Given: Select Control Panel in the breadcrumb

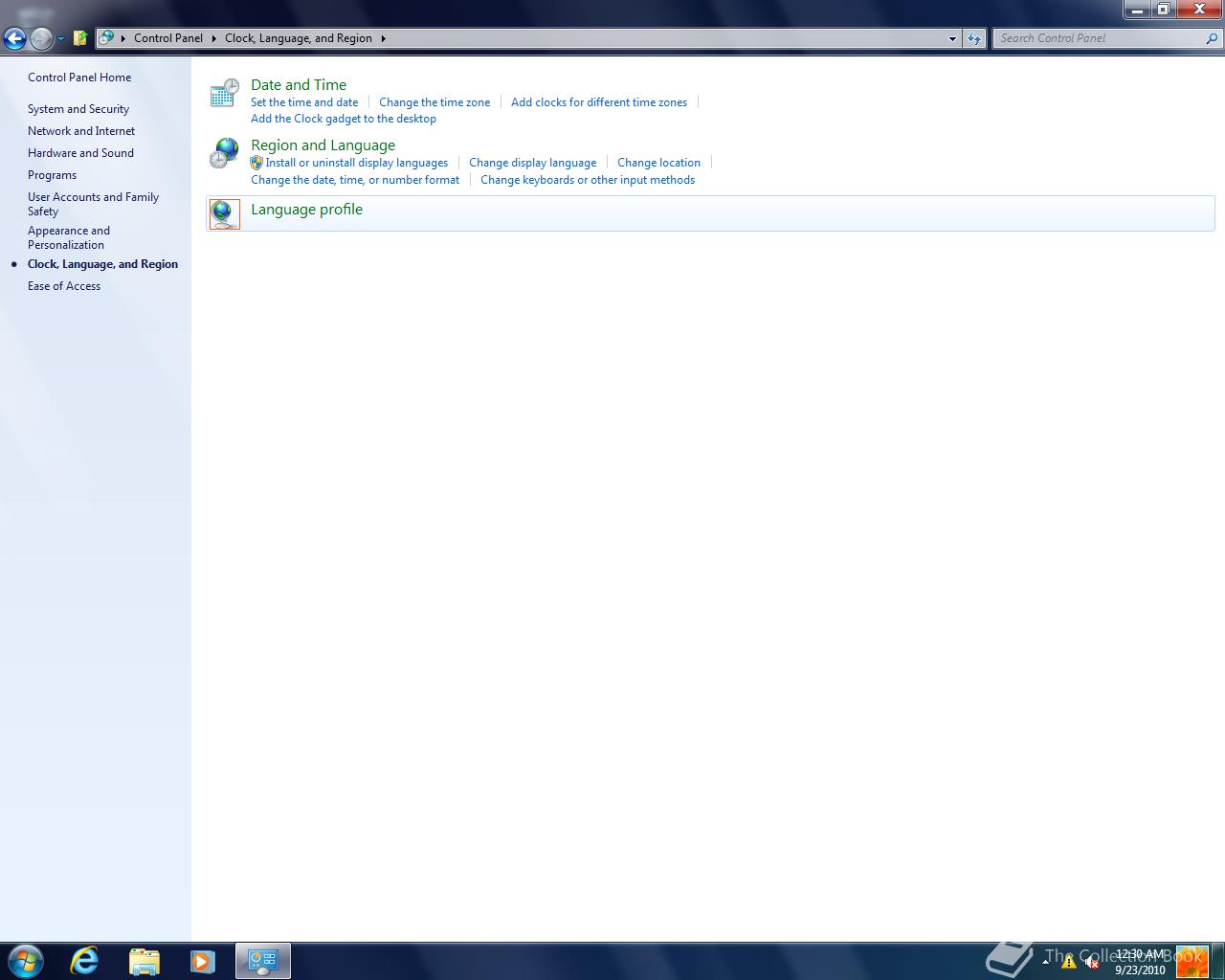Looking at the screenshot, I should coord(168,38).
